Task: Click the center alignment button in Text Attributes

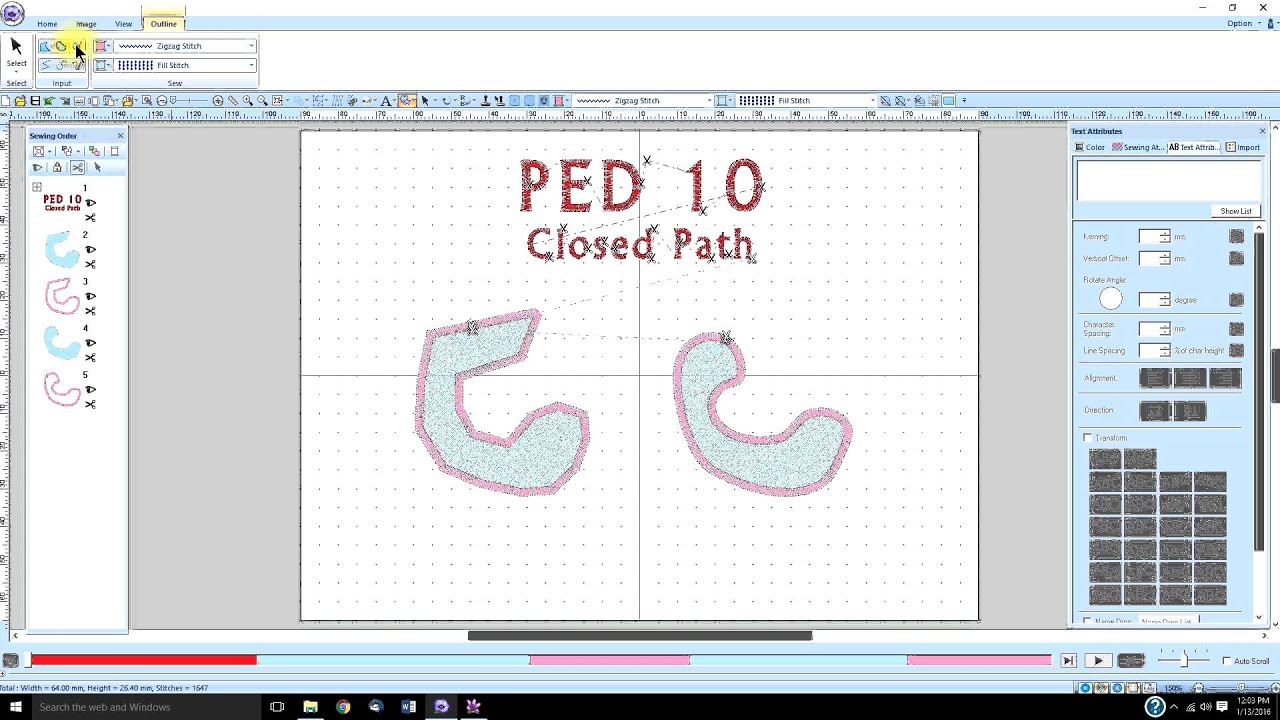Action: coord(1190,378)
